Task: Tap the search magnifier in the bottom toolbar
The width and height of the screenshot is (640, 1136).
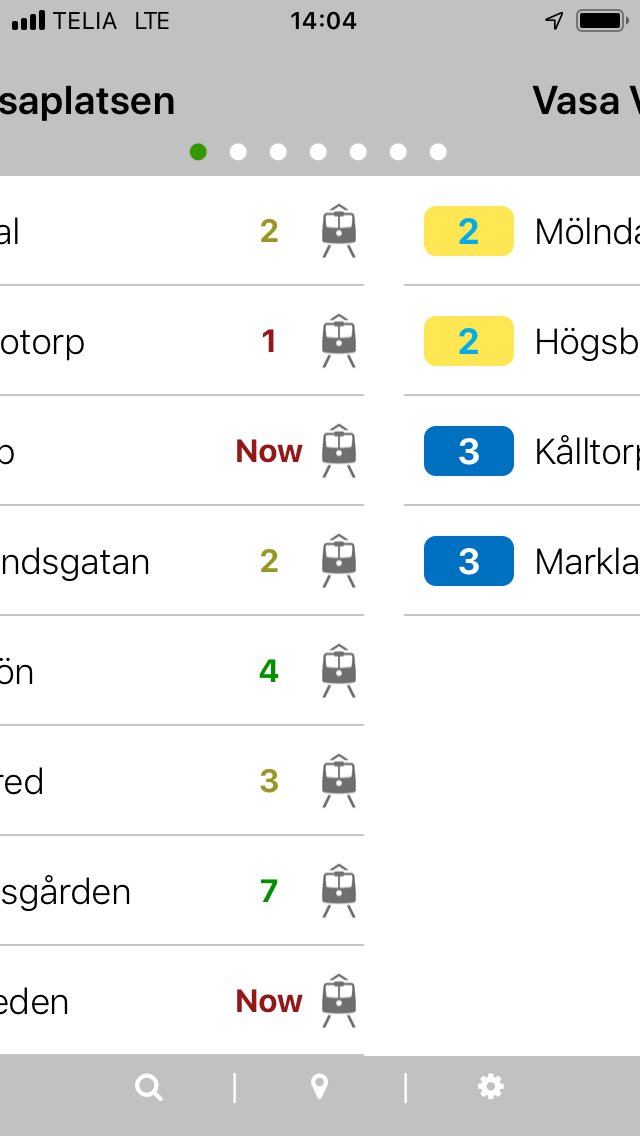Action: tap(148, 1086)
